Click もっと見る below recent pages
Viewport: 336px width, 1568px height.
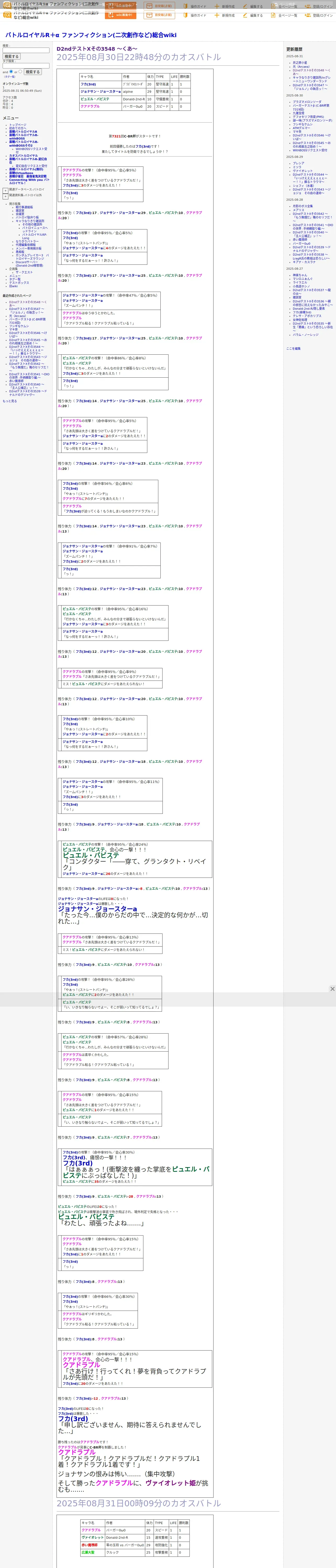10,401
